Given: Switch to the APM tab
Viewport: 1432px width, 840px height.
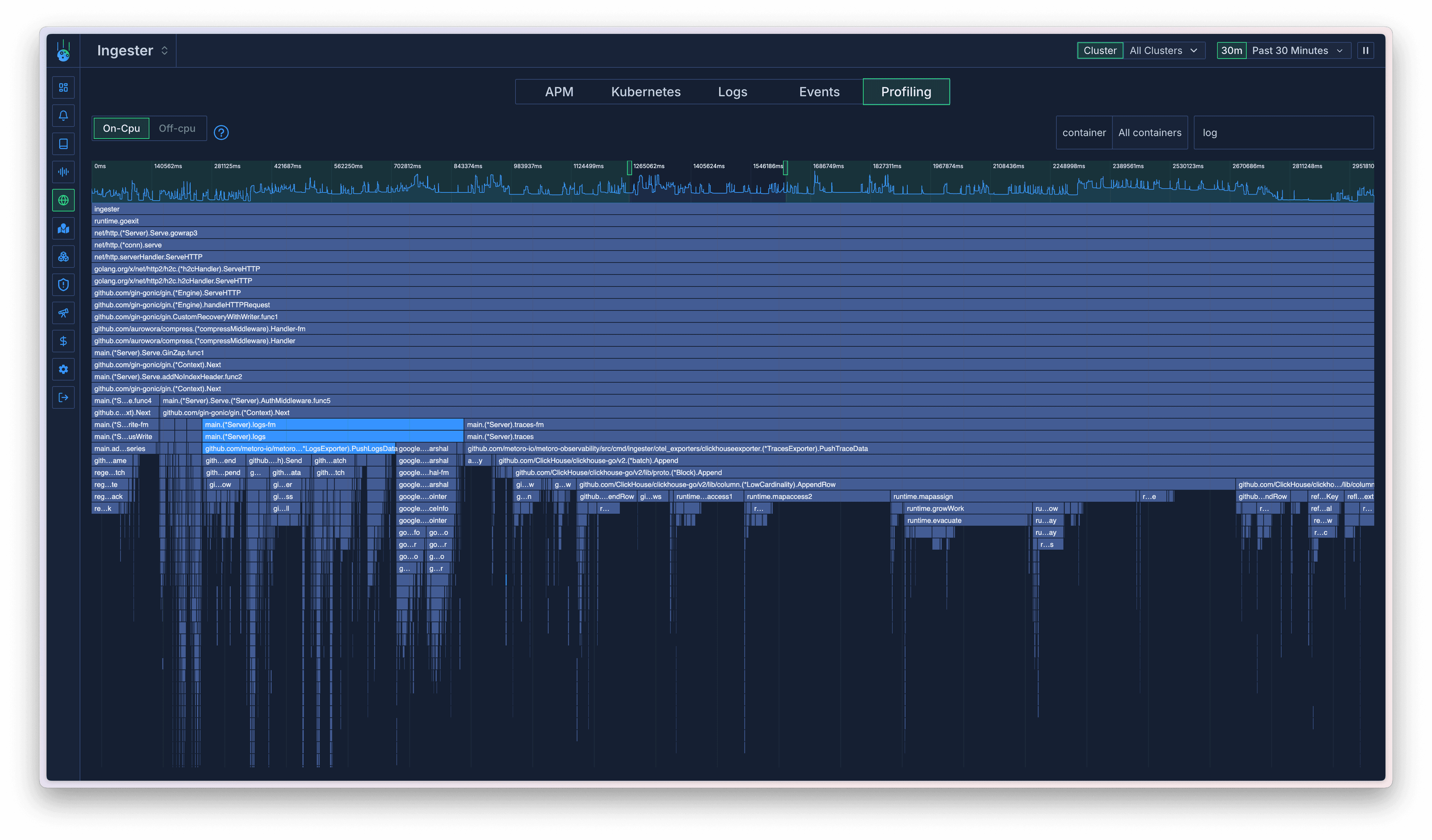Looking at the screenshot, I should point(559,91).
